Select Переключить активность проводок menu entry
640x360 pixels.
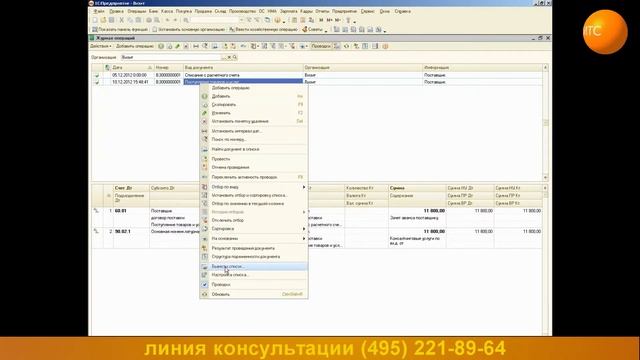(253, 177)
